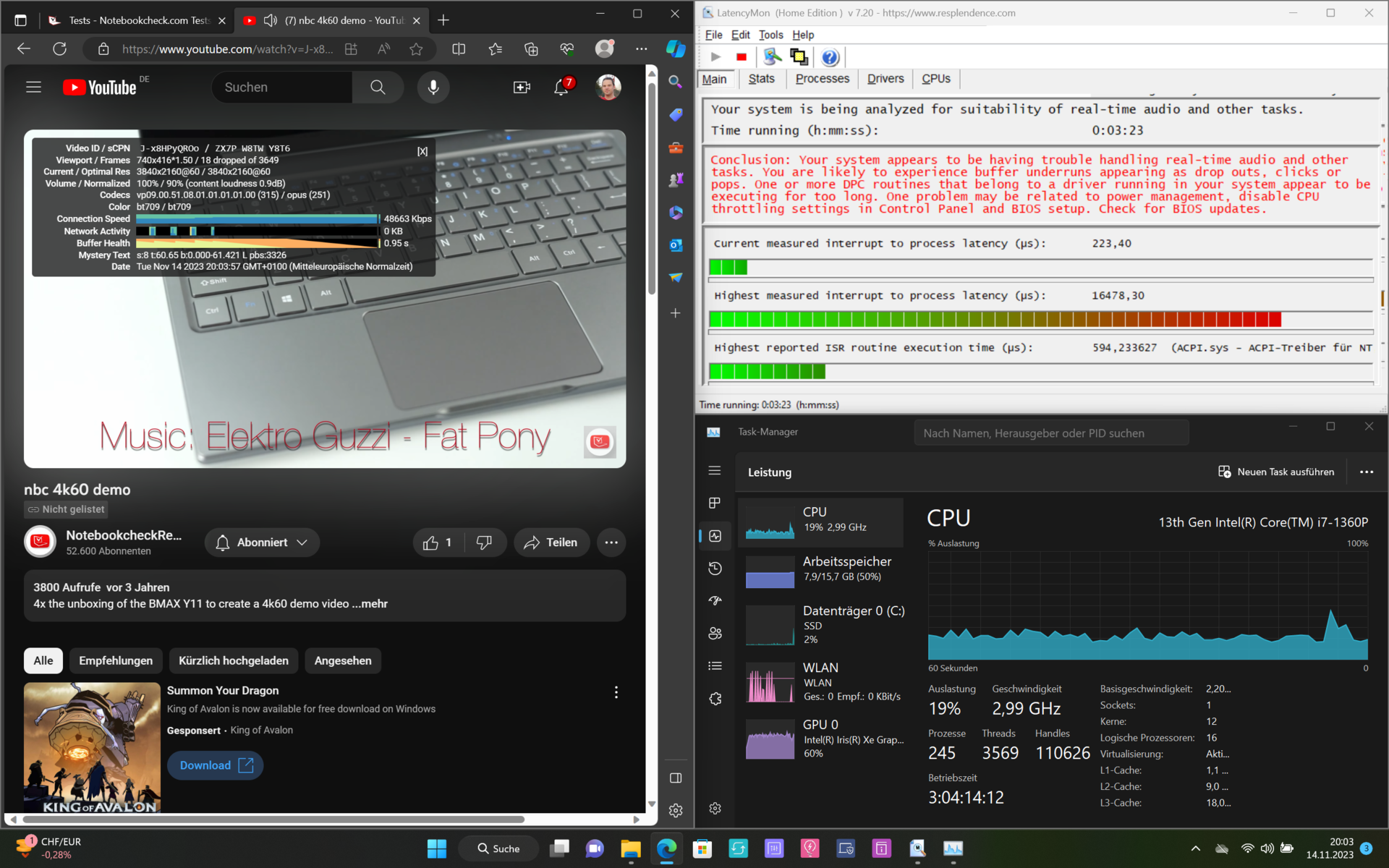Dislike the video with thumbs down
The width and height of the screenshot is (1389, 868).
[x=484, y=542]
